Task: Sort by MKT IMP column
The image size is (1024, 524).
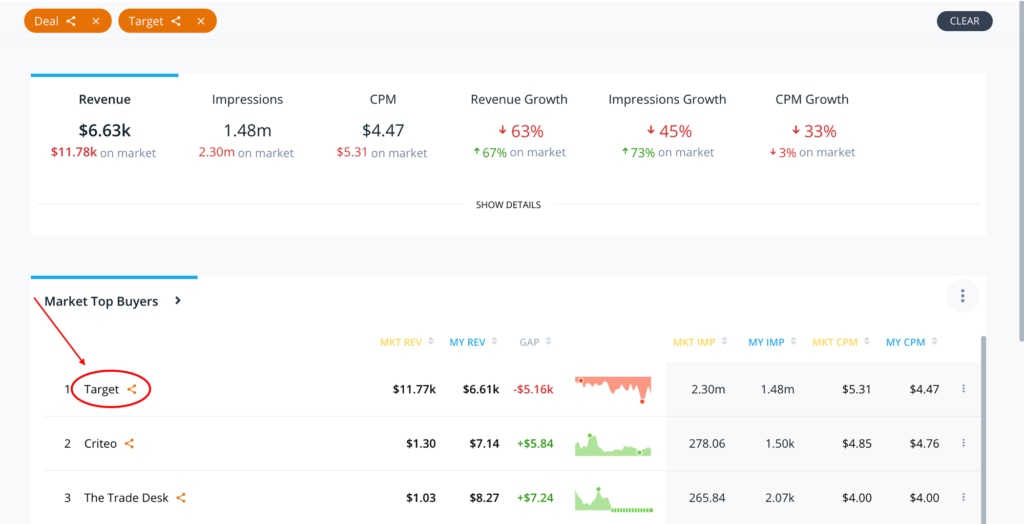Action: pos(699,342)
